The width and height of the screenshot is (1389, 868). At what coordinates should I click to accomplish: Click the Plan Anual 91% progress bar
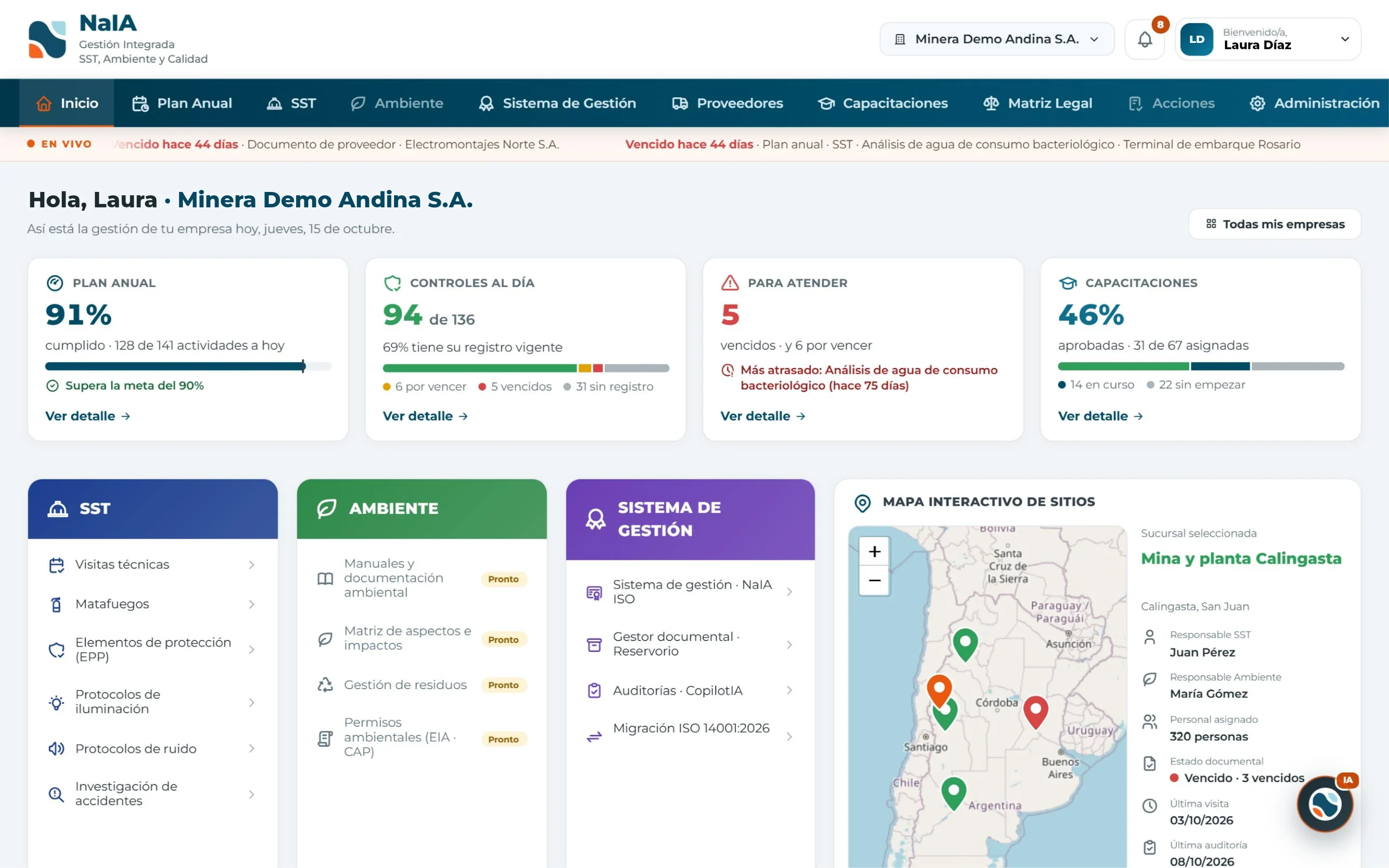click(188, 366)
